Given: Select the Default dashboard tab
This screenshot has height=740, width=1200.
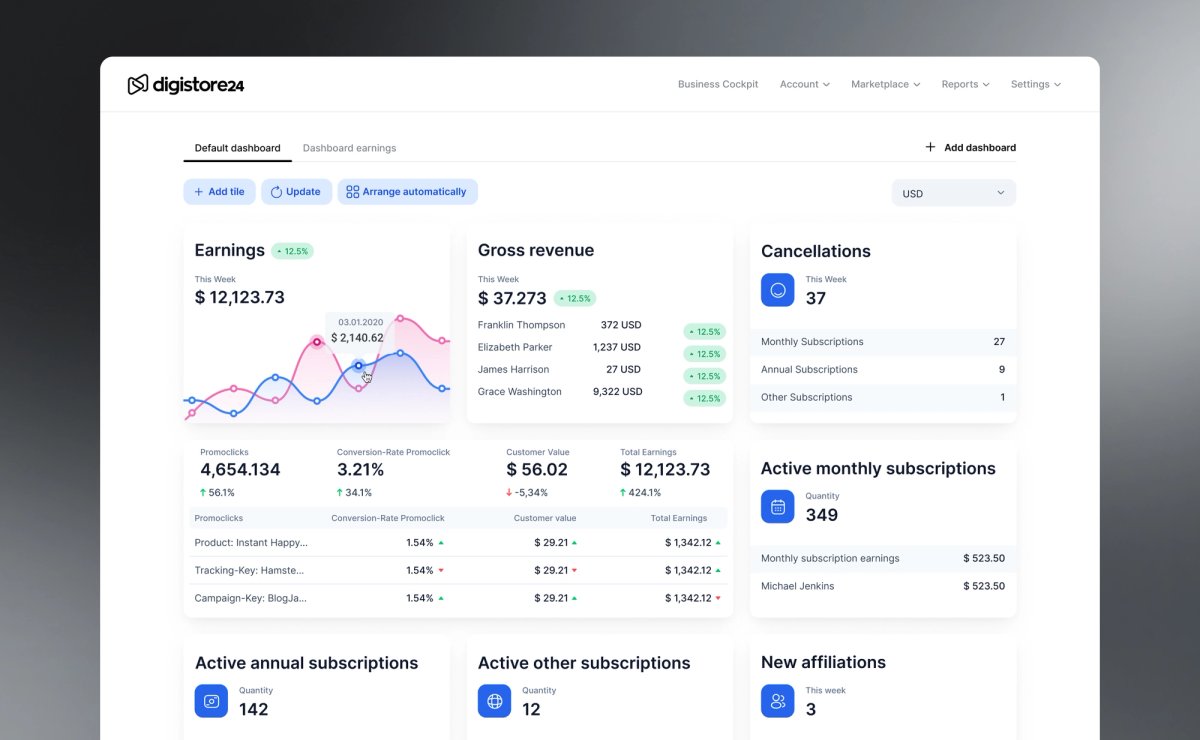Looking at the screenshot, I should coord(238,148).
